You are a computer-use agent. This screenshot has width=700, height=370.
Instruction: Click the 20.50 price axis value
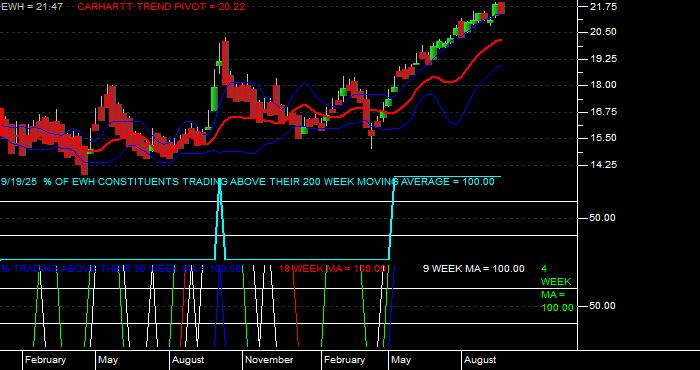tap(604, 32)
